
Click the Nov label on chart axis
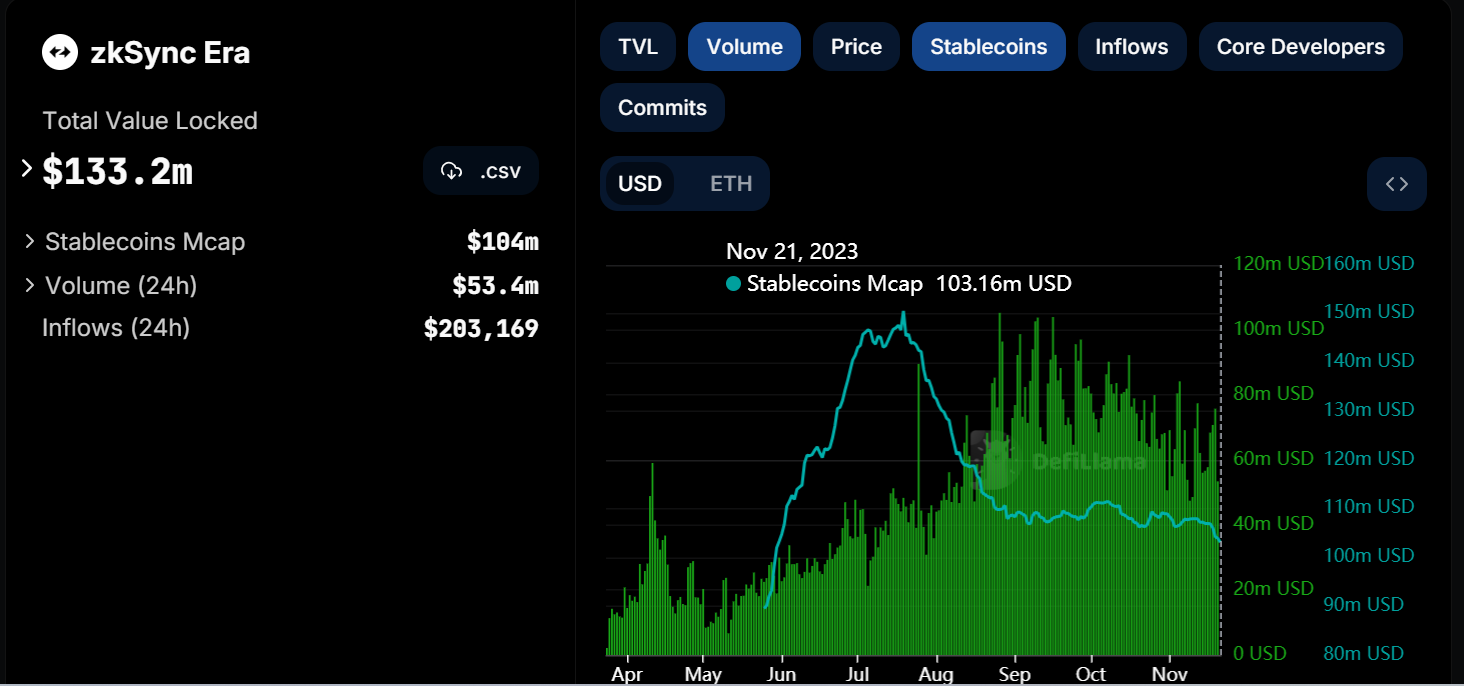[1170, 673]
